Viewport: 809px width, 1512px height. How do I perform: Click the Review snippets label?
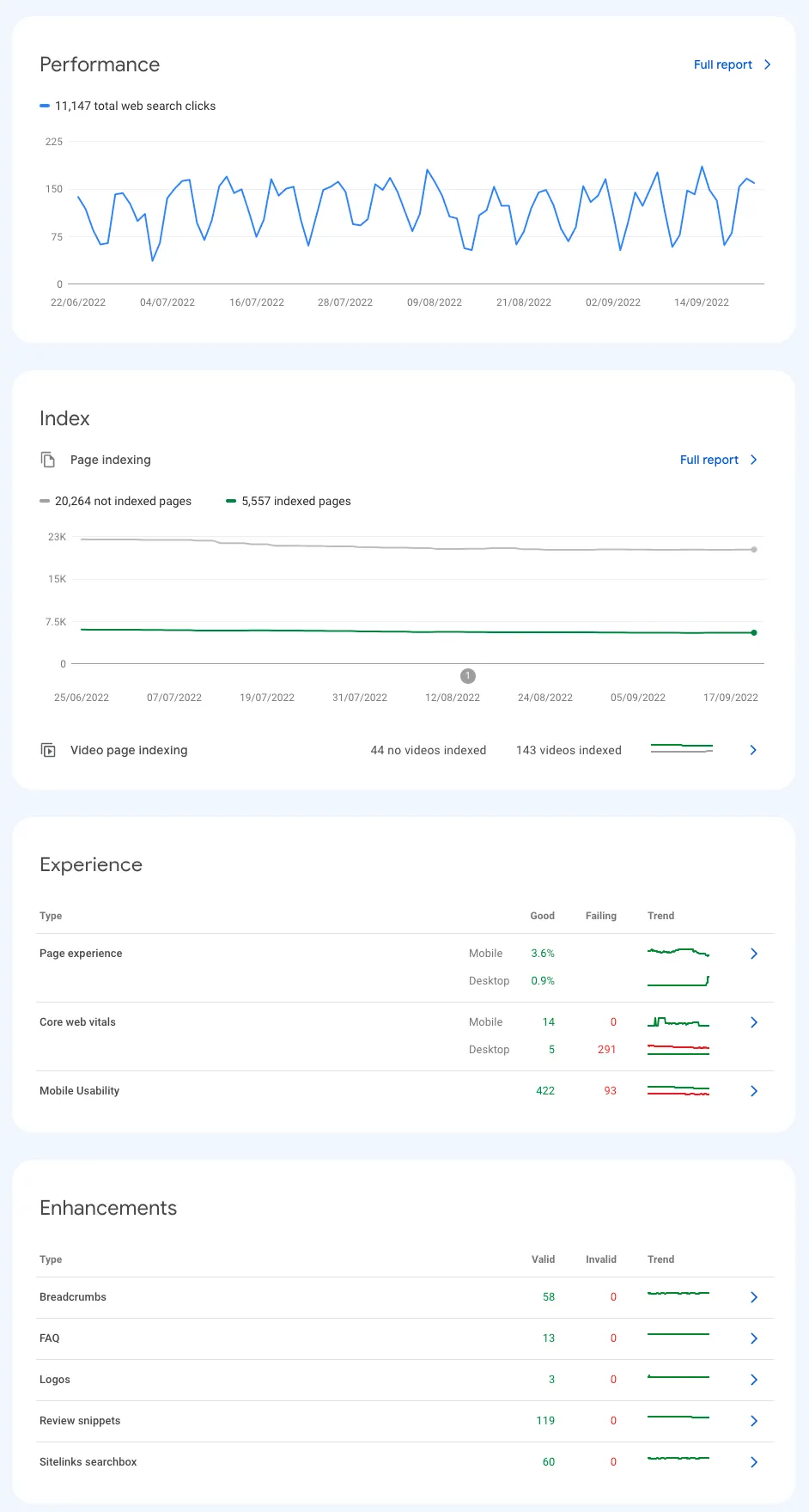click(x=80, y=1421)
